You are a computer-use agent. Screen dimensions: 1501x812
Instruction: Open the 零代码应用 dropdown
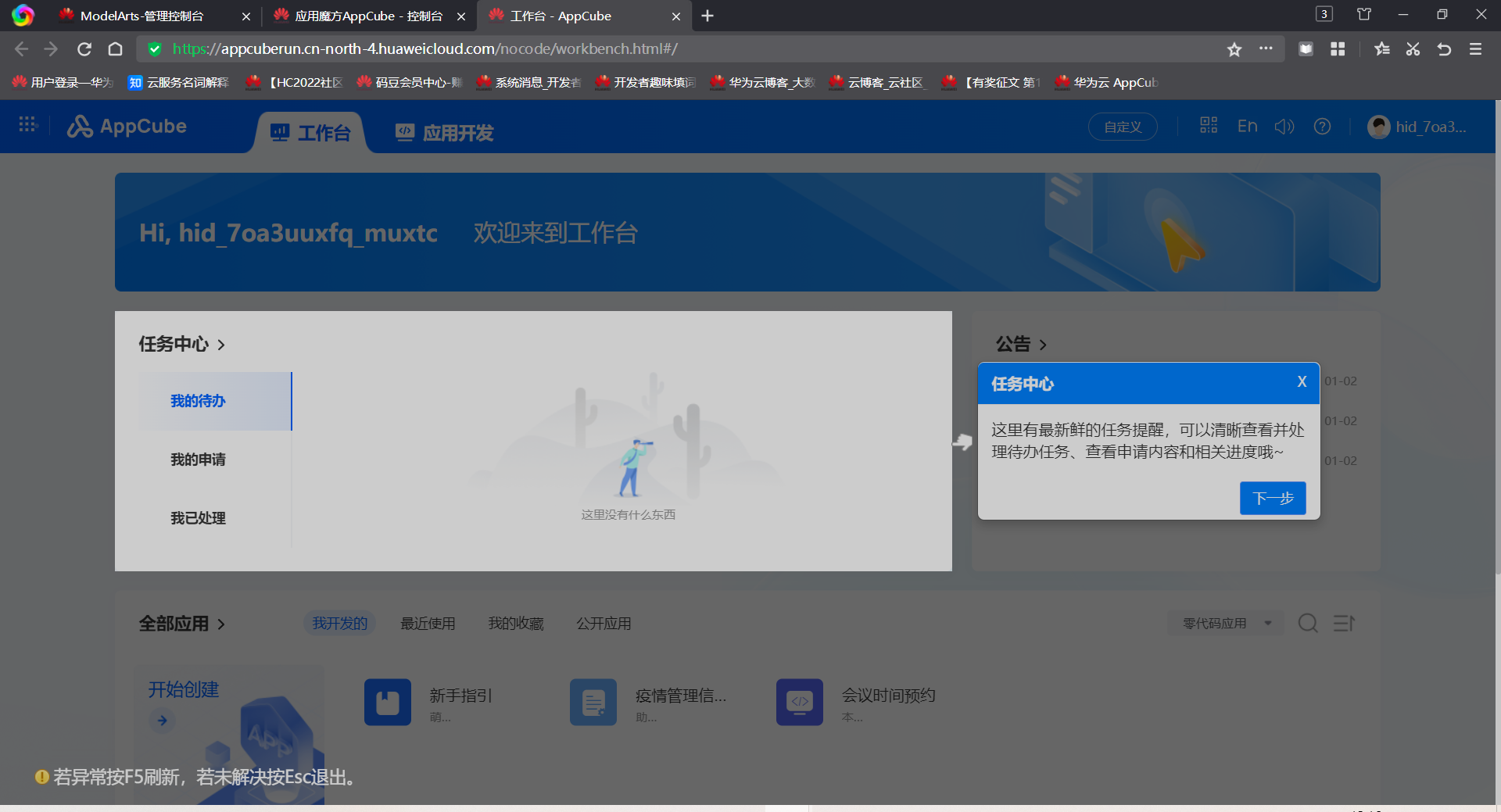(x=1226, y=623)
